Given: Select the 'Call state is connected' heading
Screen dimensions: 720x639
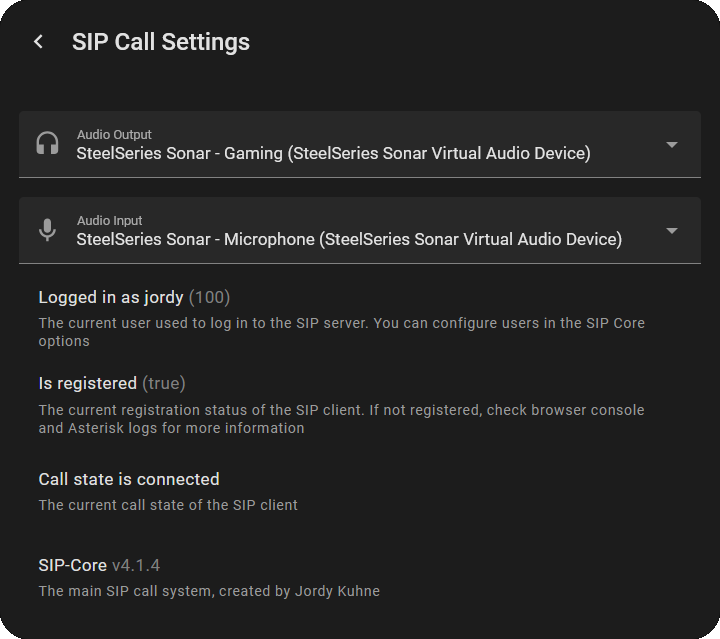Looking at the screenshot, I should tap(129, 479).
